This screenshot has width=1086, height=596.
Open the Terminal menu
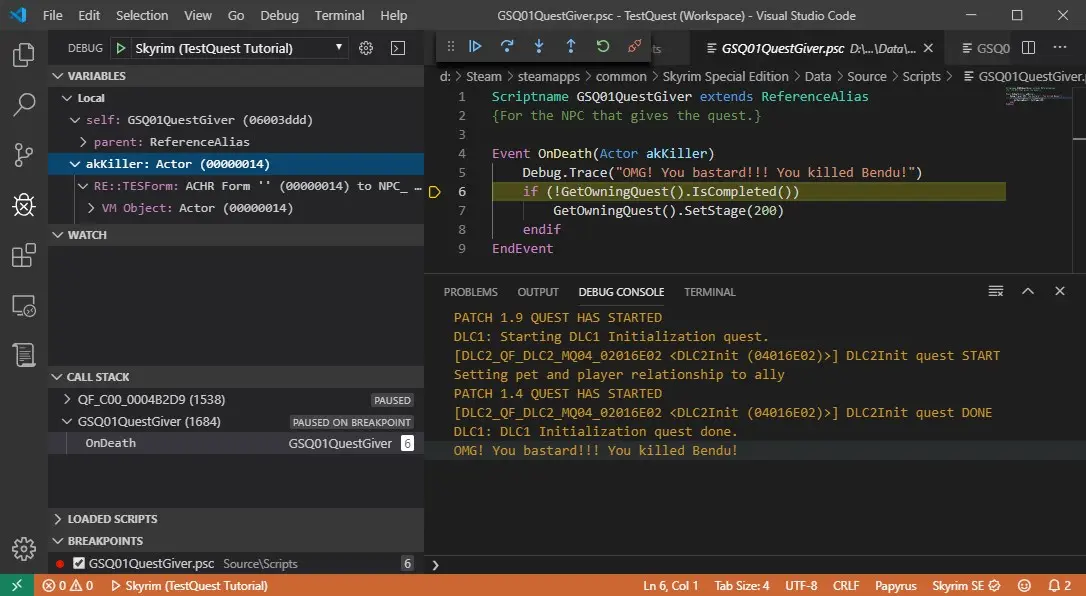tap(339, 15)
